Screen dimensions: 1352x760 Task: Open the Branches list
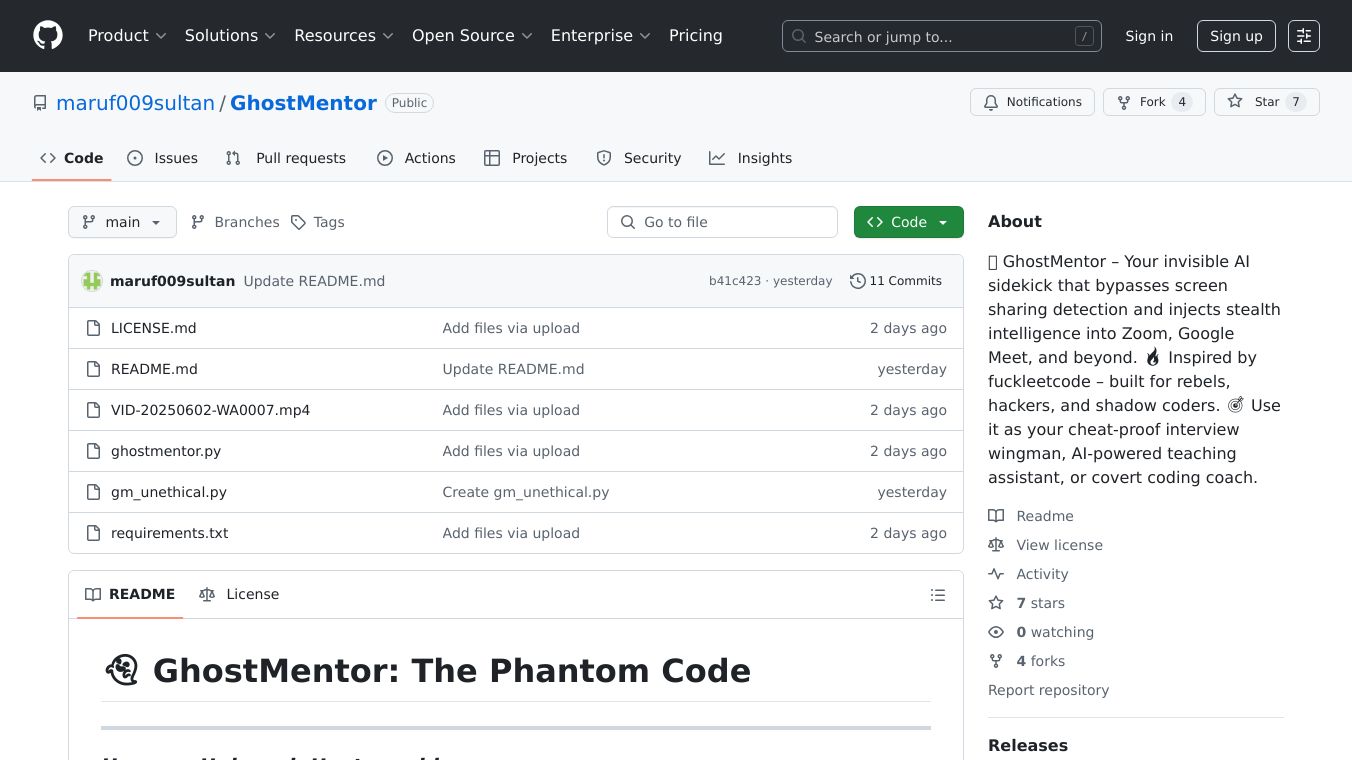236,222
